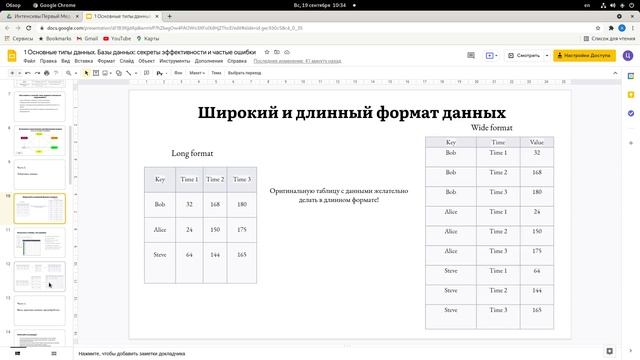The width and height of the screenshot is (640, 360).
Task: Click the Фон (background) button
Action: pos(178,73)
